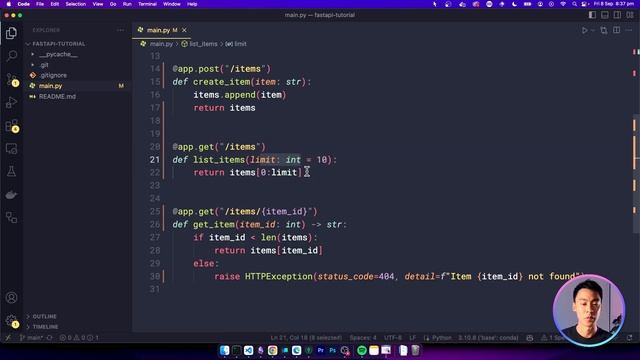Open the Go menu
This screenshot has height=360, width=640.
coord(113,4)
